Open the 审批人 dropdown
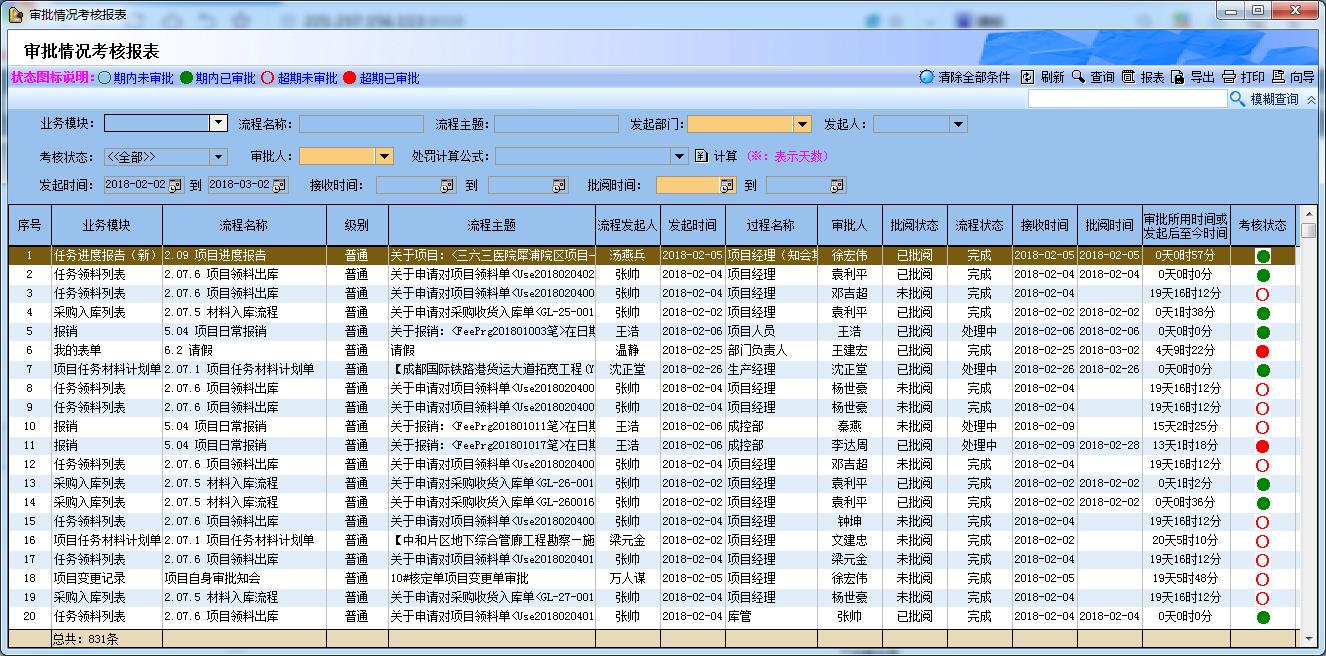 [384, 157]
